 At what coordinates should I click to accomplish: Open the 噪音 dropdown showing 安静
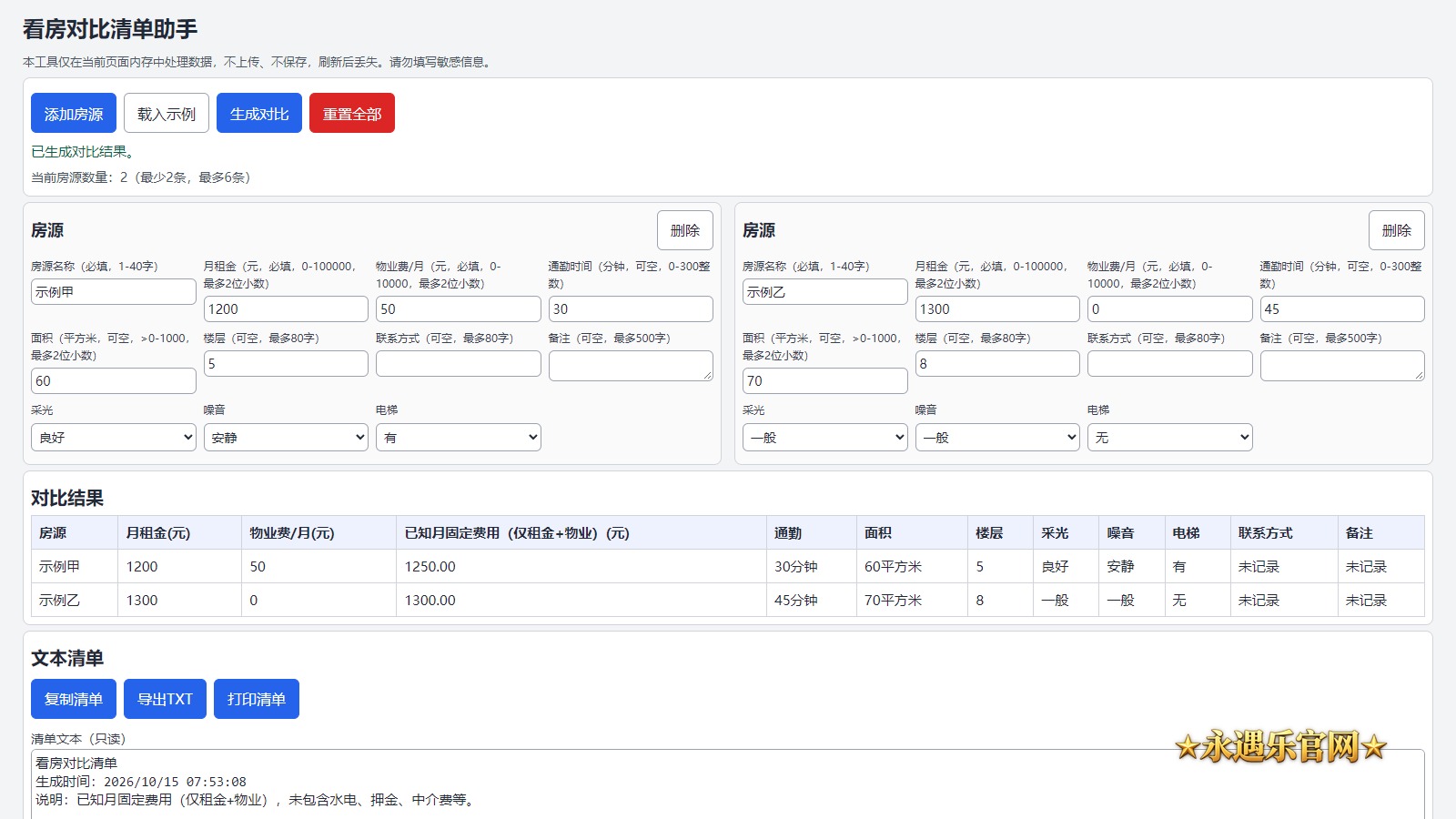286,438
